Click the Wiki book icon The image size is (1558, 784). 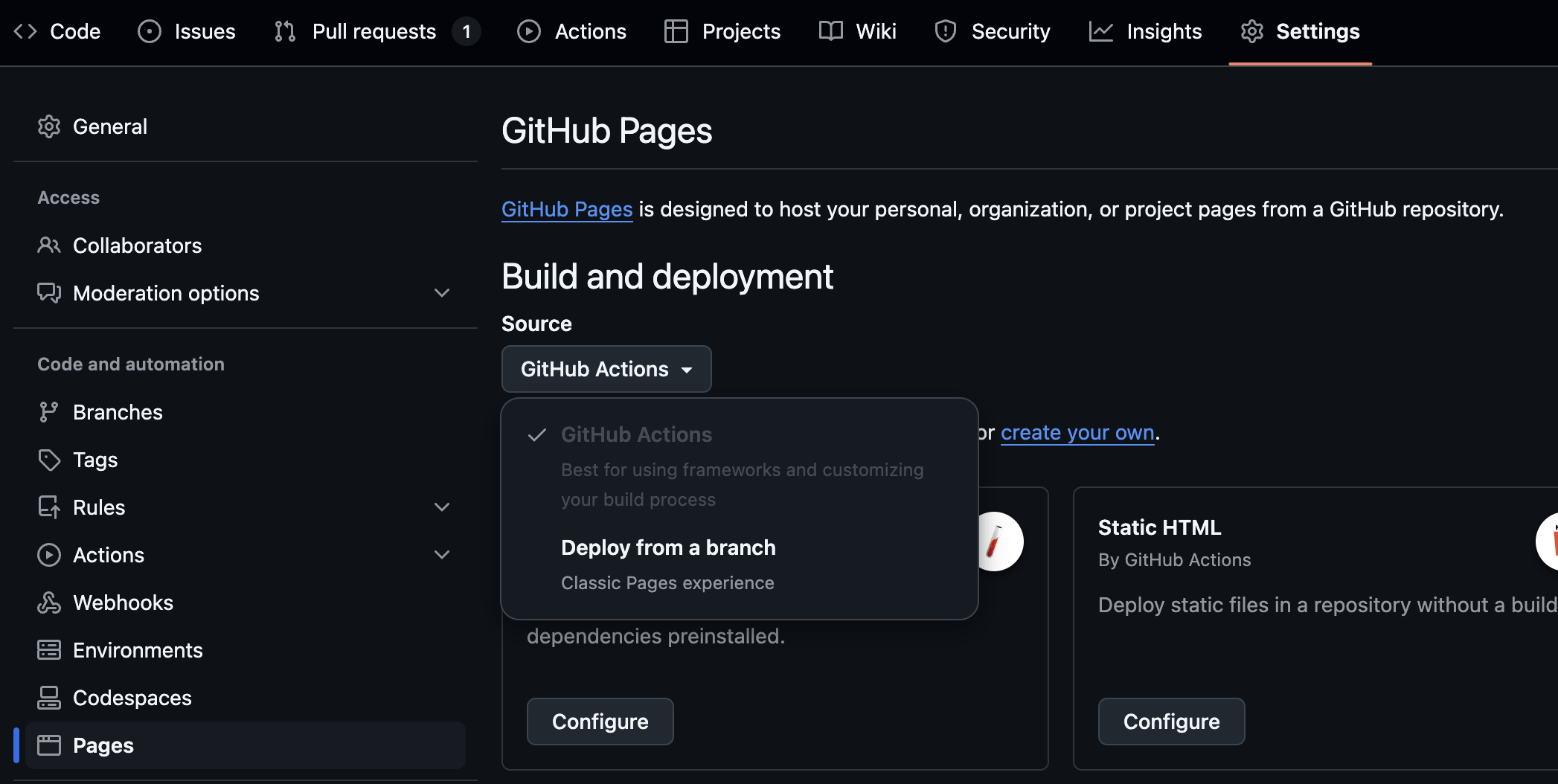pos(830,31)
